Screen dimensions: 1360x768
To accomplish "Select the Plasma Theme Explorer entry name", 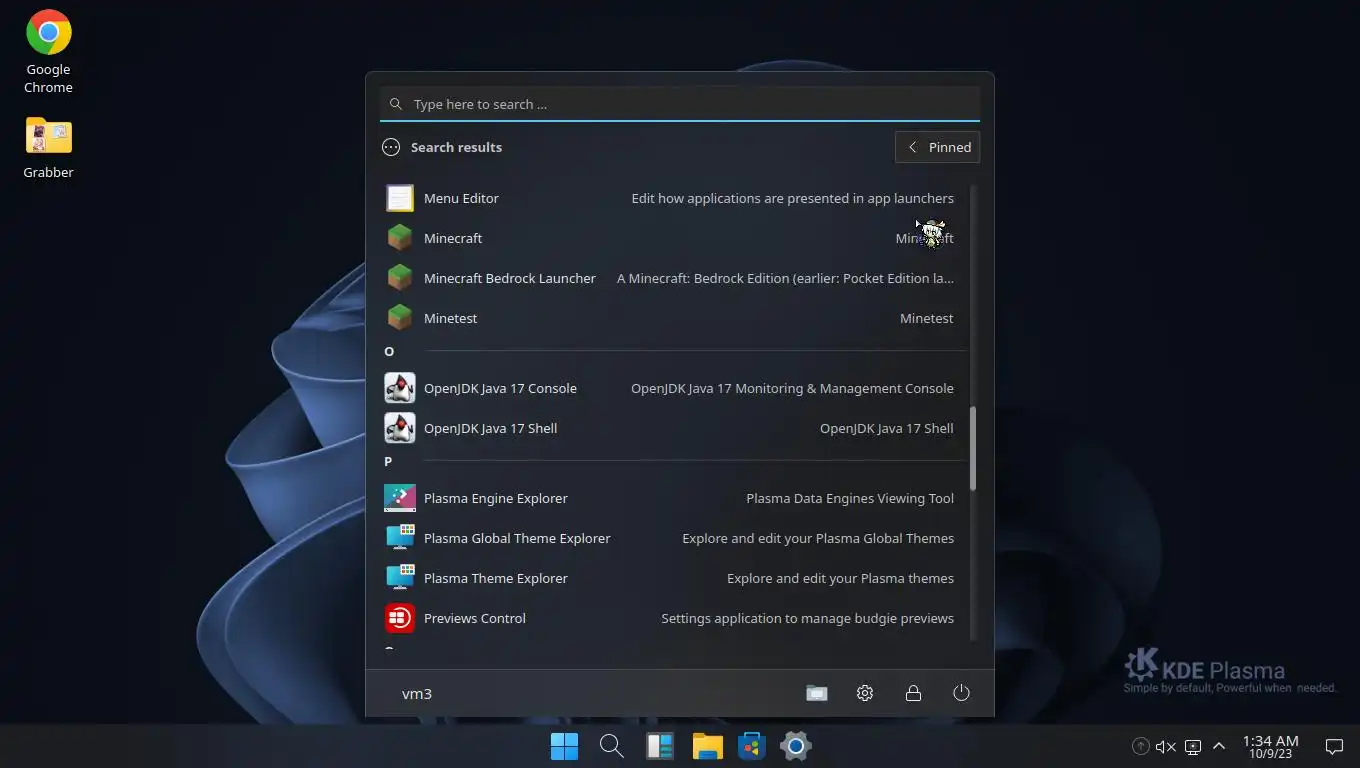I will point(496,578).
